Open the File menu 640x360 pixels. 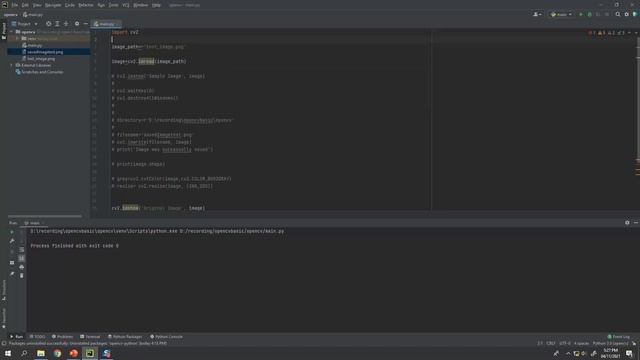pyautogui.click(x=15, y=5)
